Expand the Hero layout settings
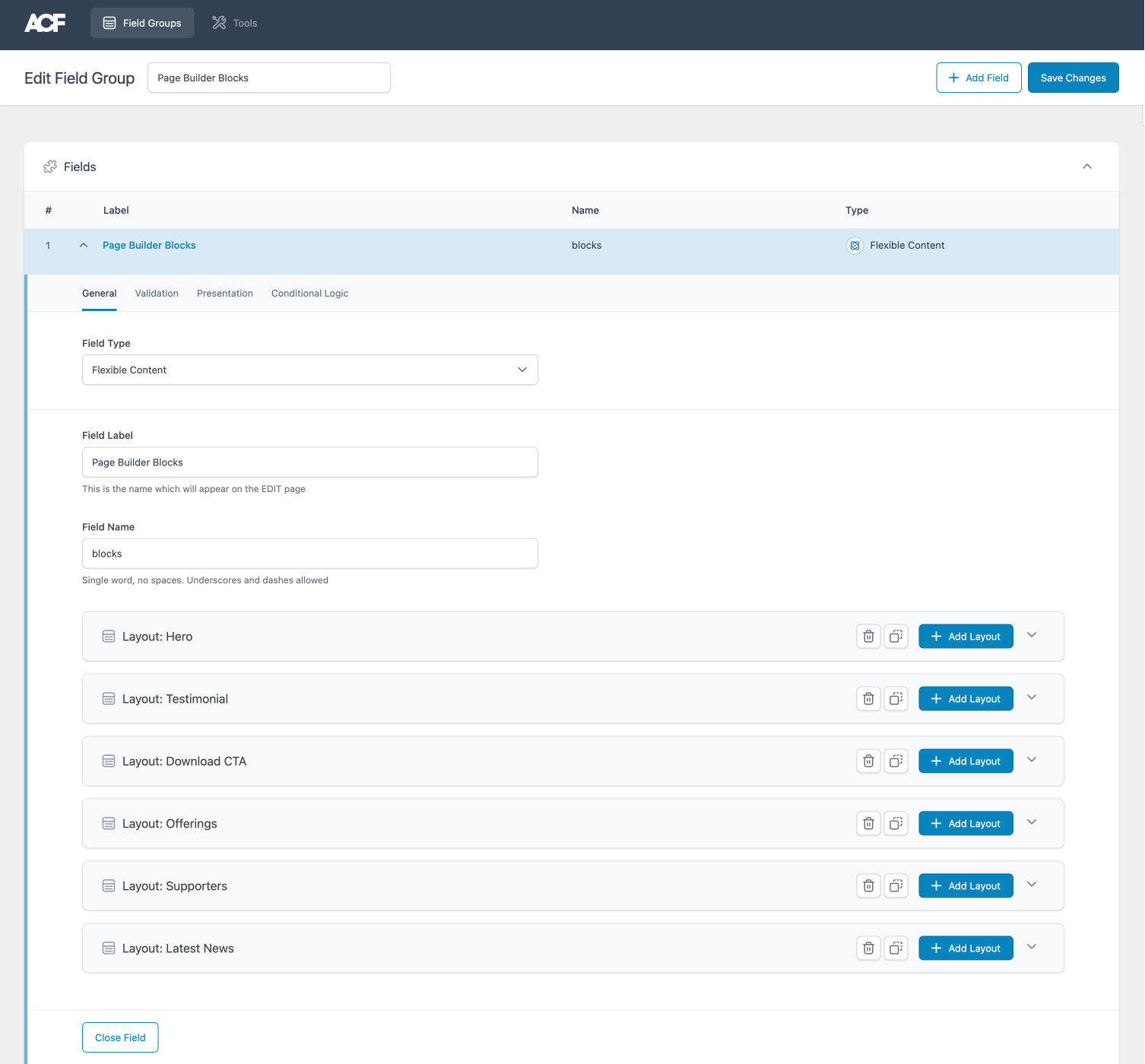The width and height of the screenshot is (1145, 1064). pyautogui.click(x=1032, y=635)
